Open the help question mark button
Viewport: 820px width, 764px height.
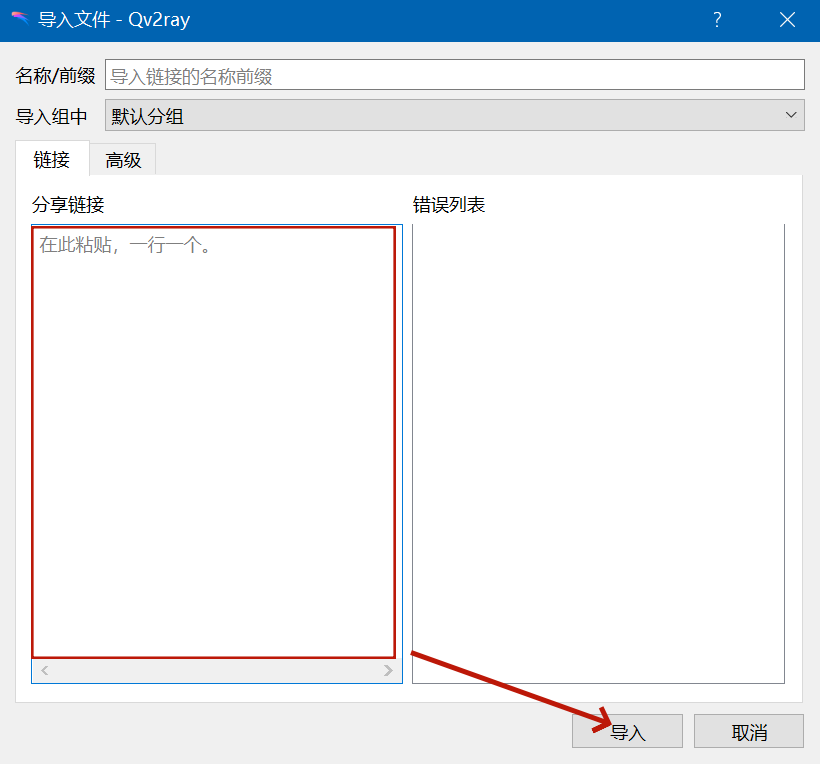coord(717,20)
